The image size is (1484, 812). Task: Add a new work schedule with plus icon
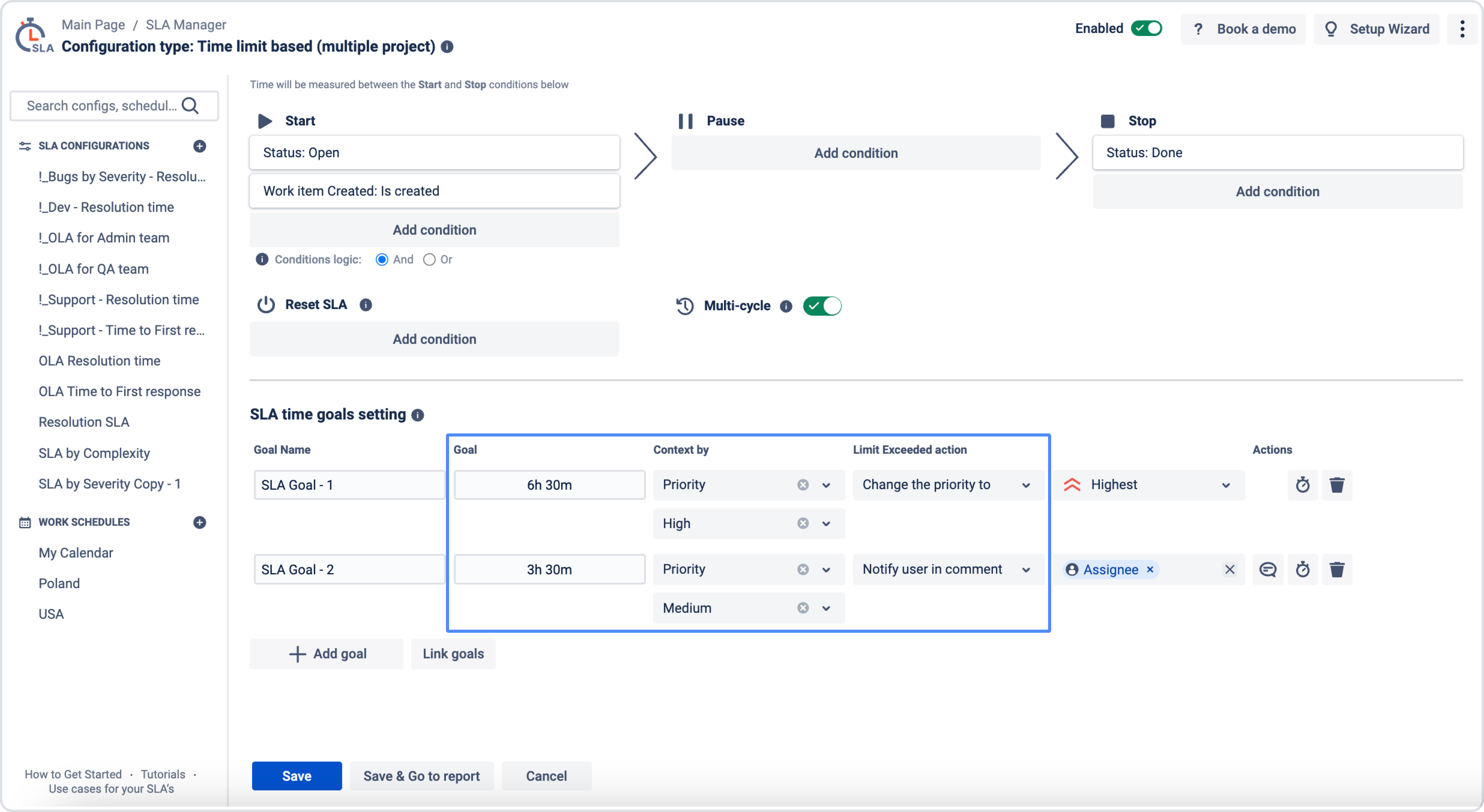coord(199,522)
